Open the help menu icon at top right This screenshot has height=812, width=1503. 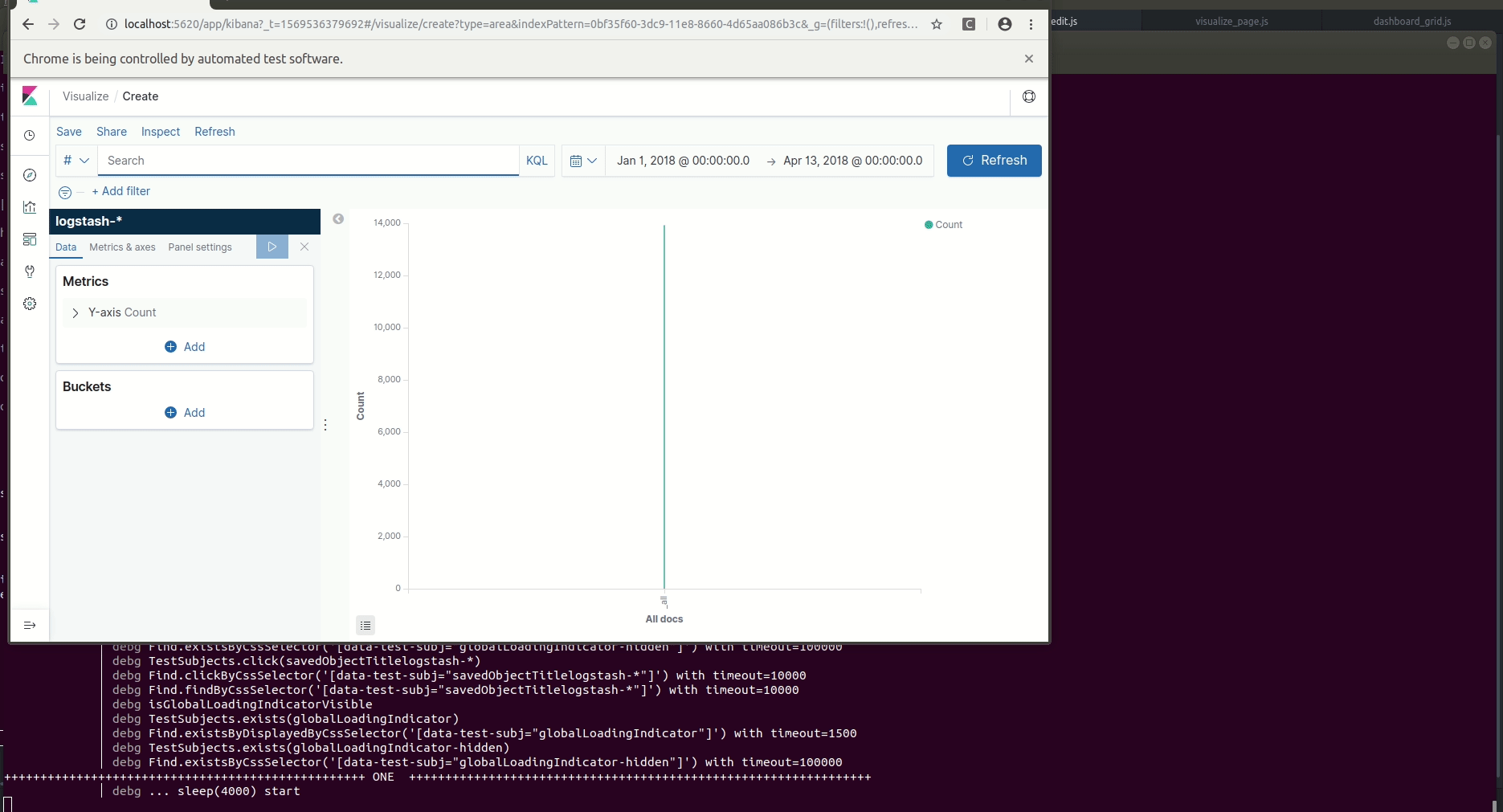[1029, 96]
